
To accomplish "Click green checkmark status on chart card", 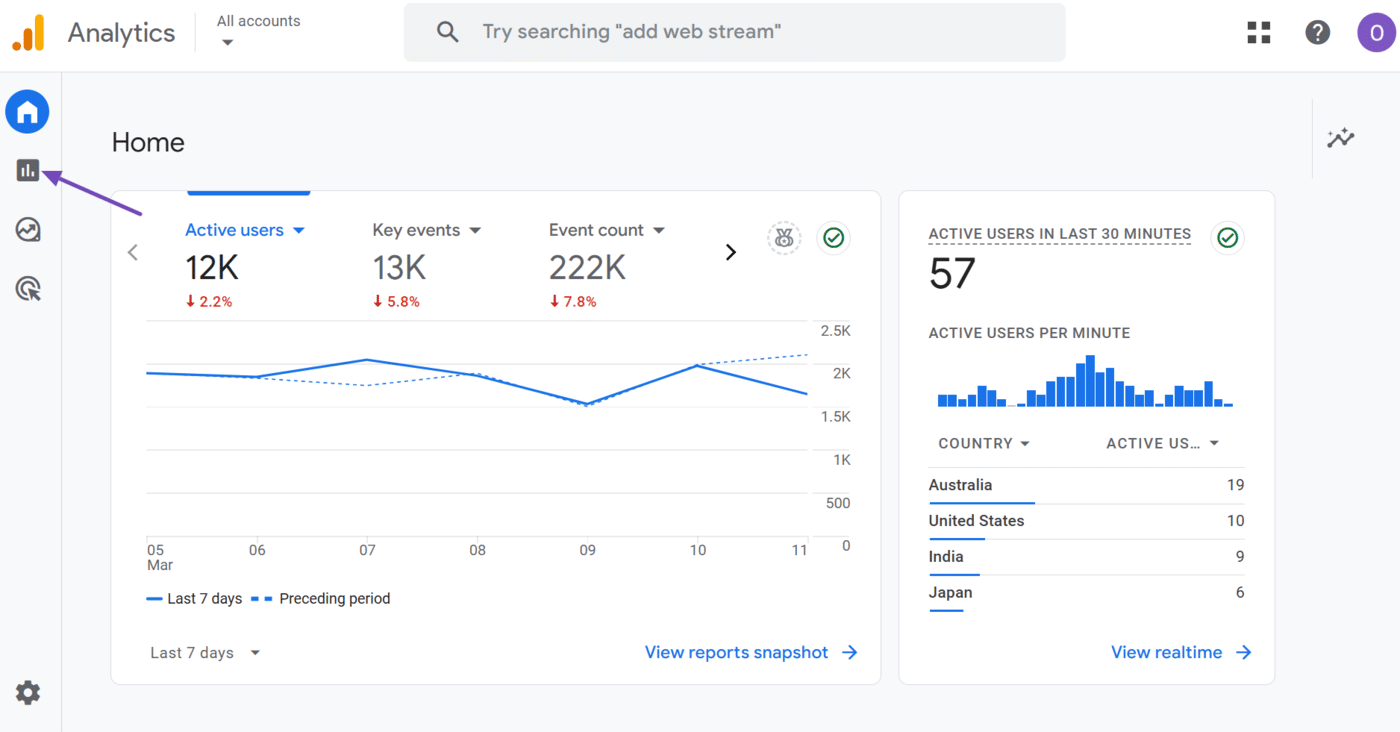I will coord(833,238).
